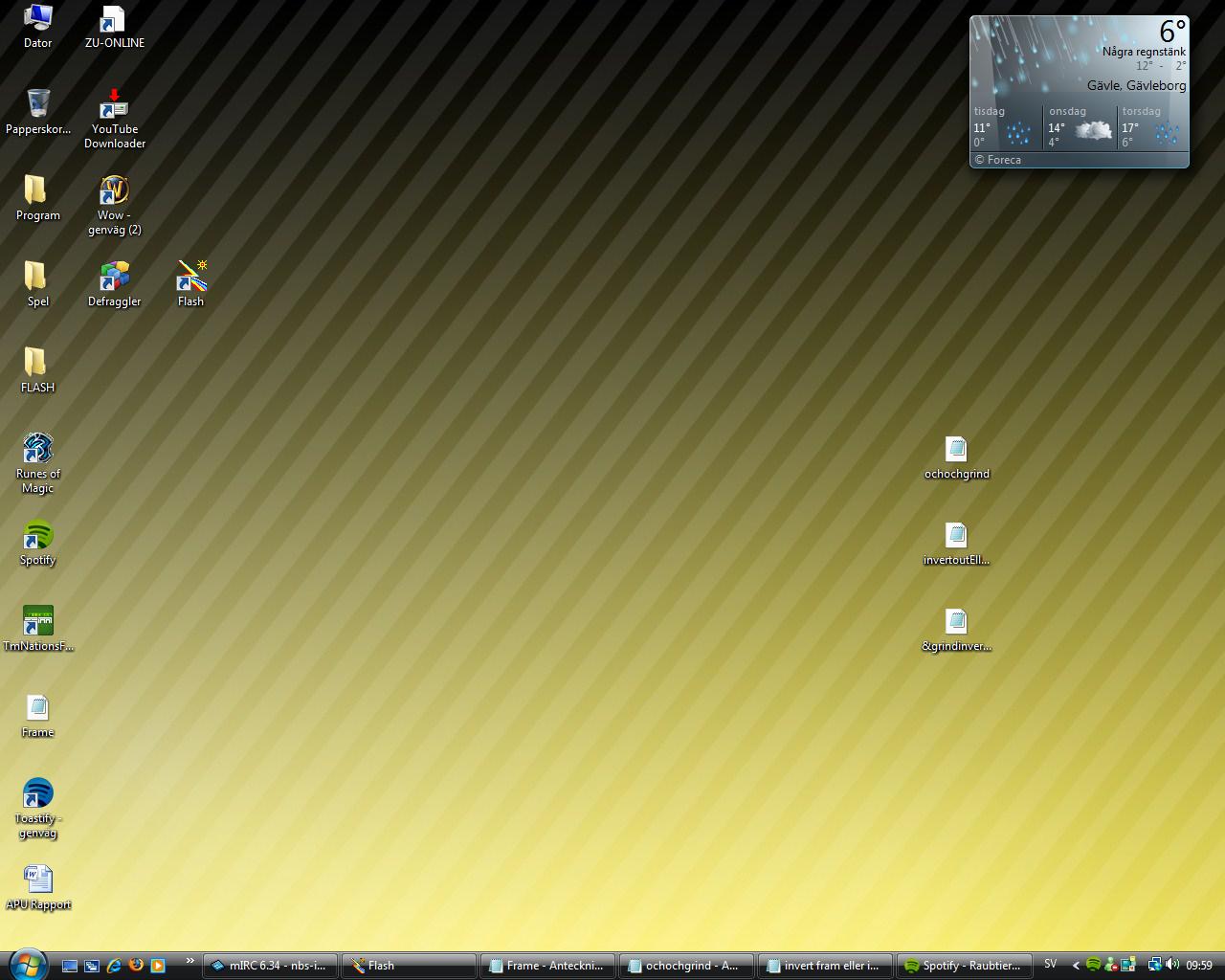Click the system clock showing 09:59

pos(1199,966)
